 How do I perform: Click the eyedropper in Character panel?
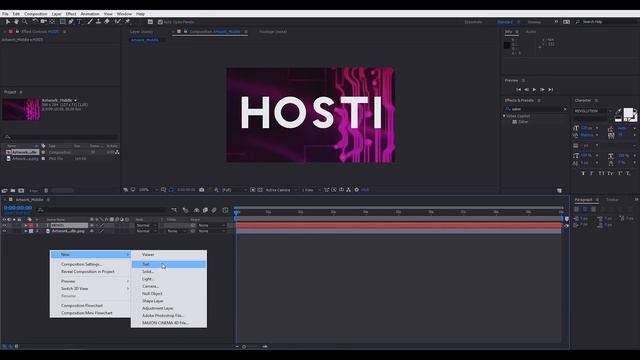click(x=618, y=111)
